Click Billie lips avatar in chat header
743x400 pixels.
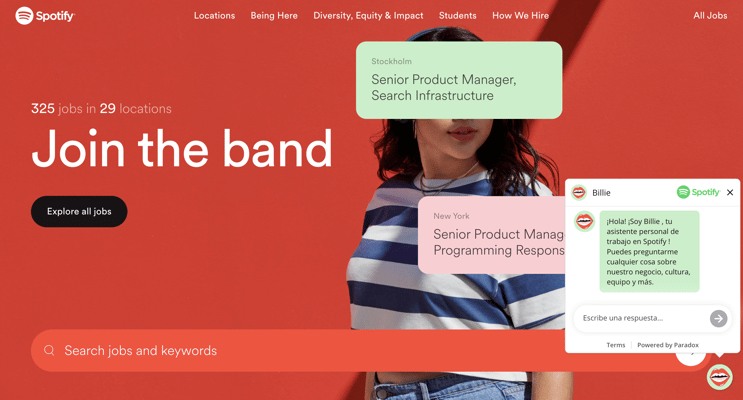(579, 192)
